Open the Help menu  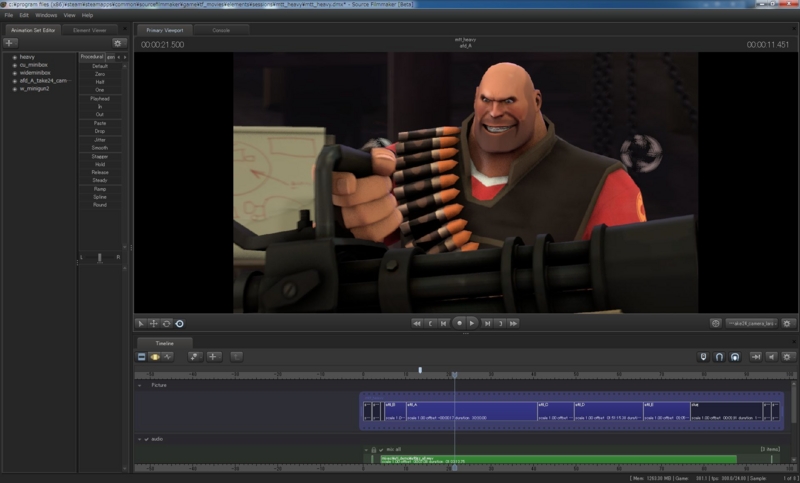point(87,15)
